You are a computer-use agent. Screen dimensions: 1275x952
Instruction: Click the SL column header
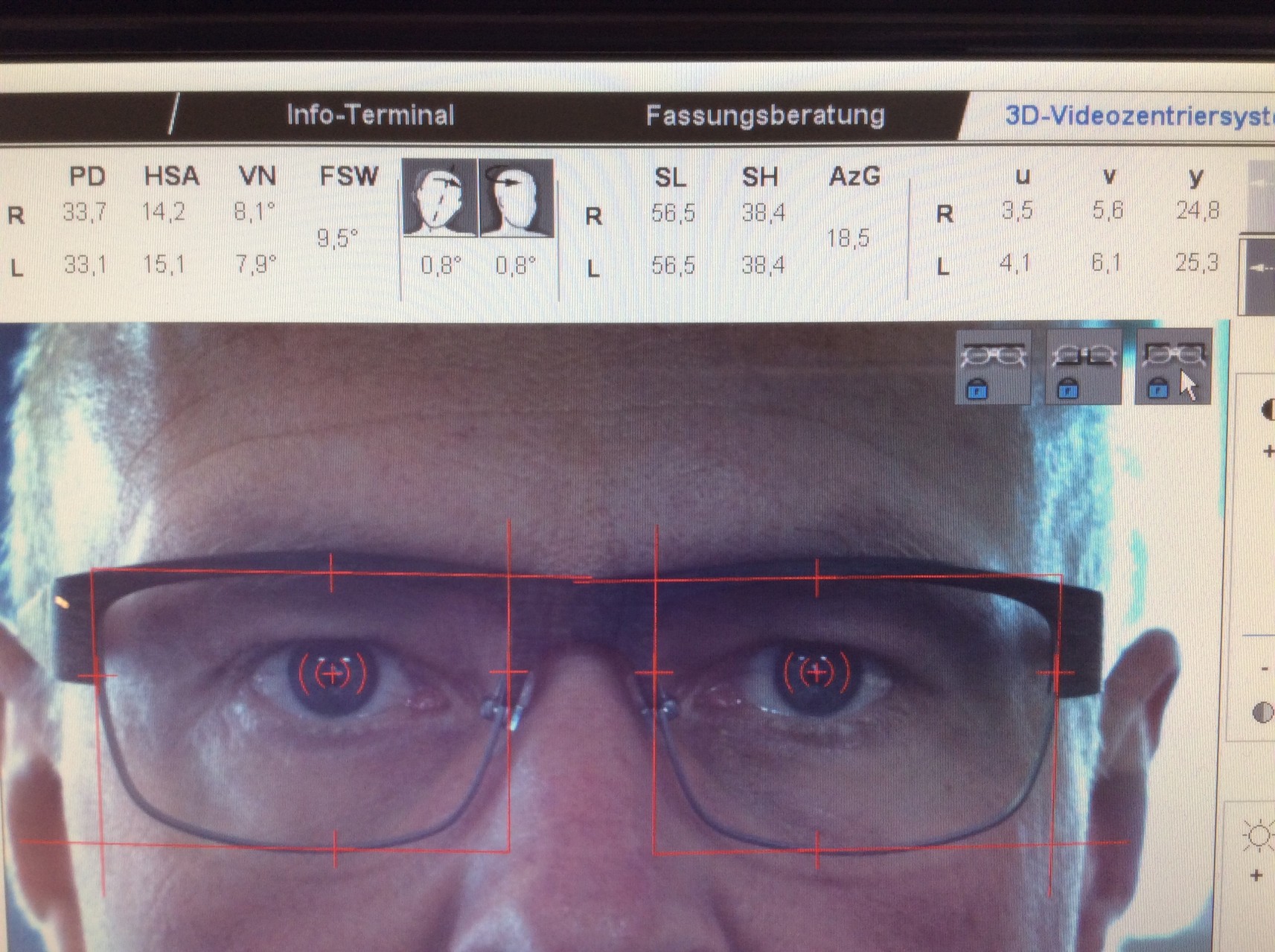[671, 177]
